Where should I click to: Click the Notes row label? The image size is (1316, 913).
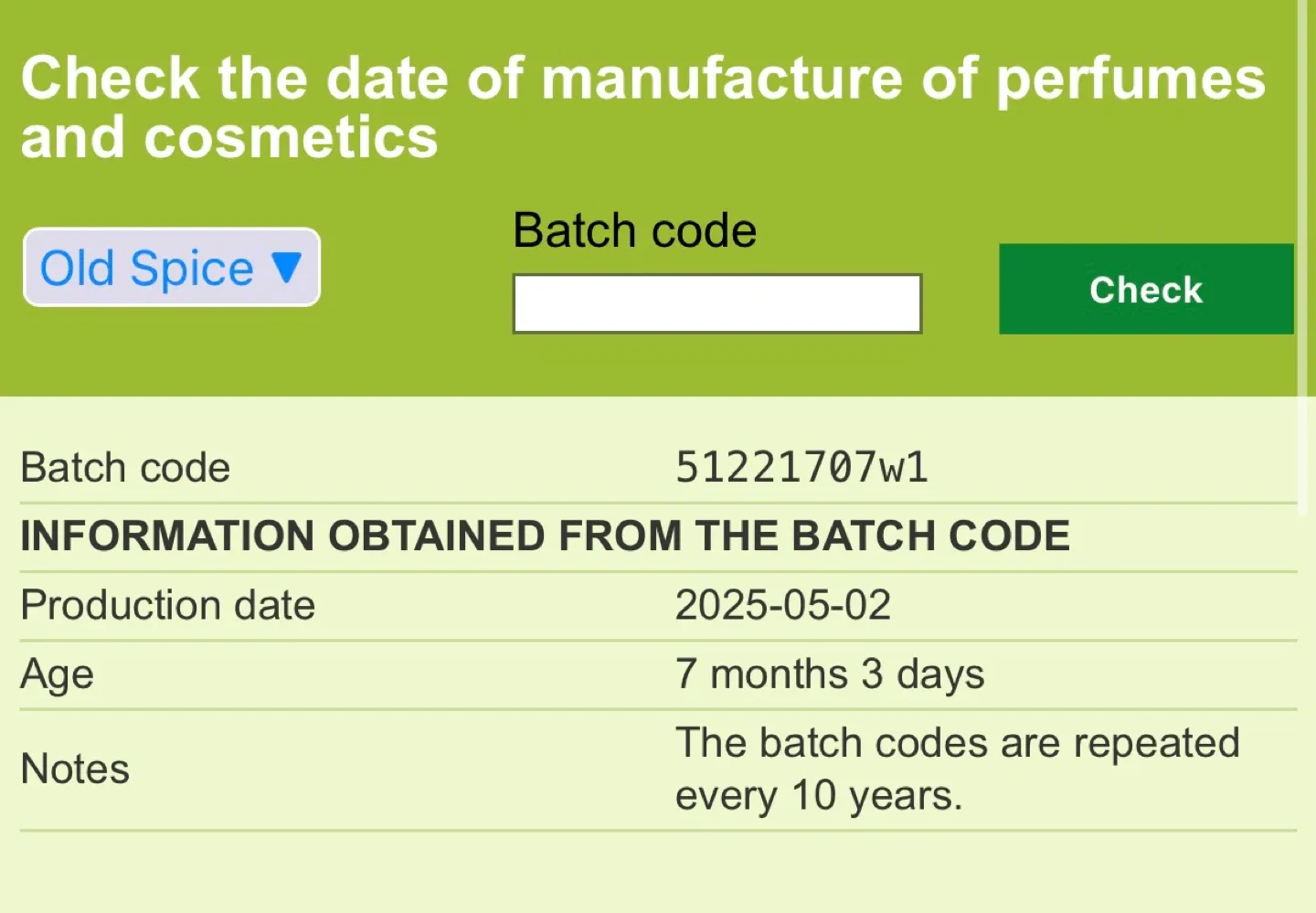coord(75,769)
